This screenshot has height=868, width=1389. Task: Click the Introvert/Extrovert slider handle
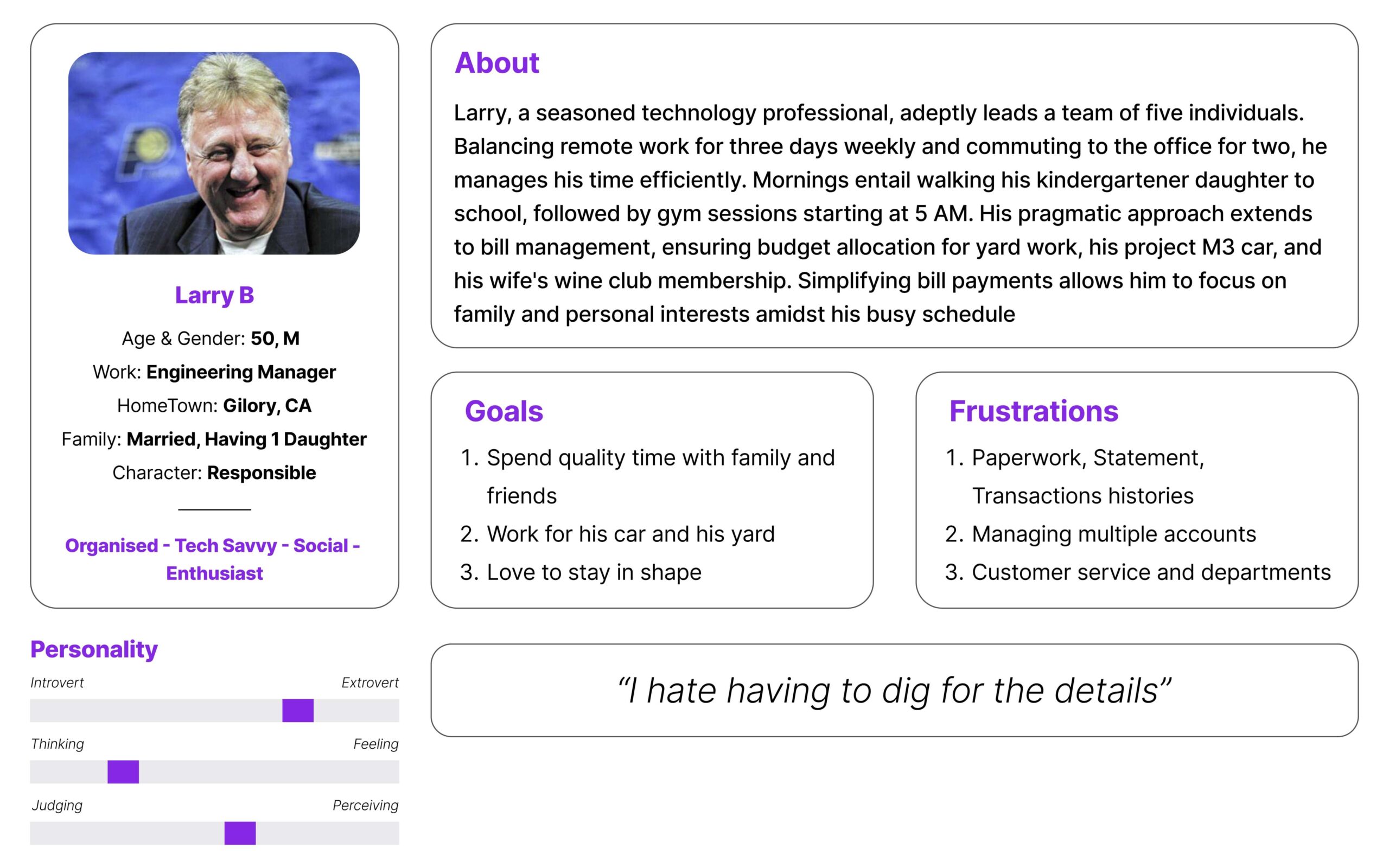[297, 710]
